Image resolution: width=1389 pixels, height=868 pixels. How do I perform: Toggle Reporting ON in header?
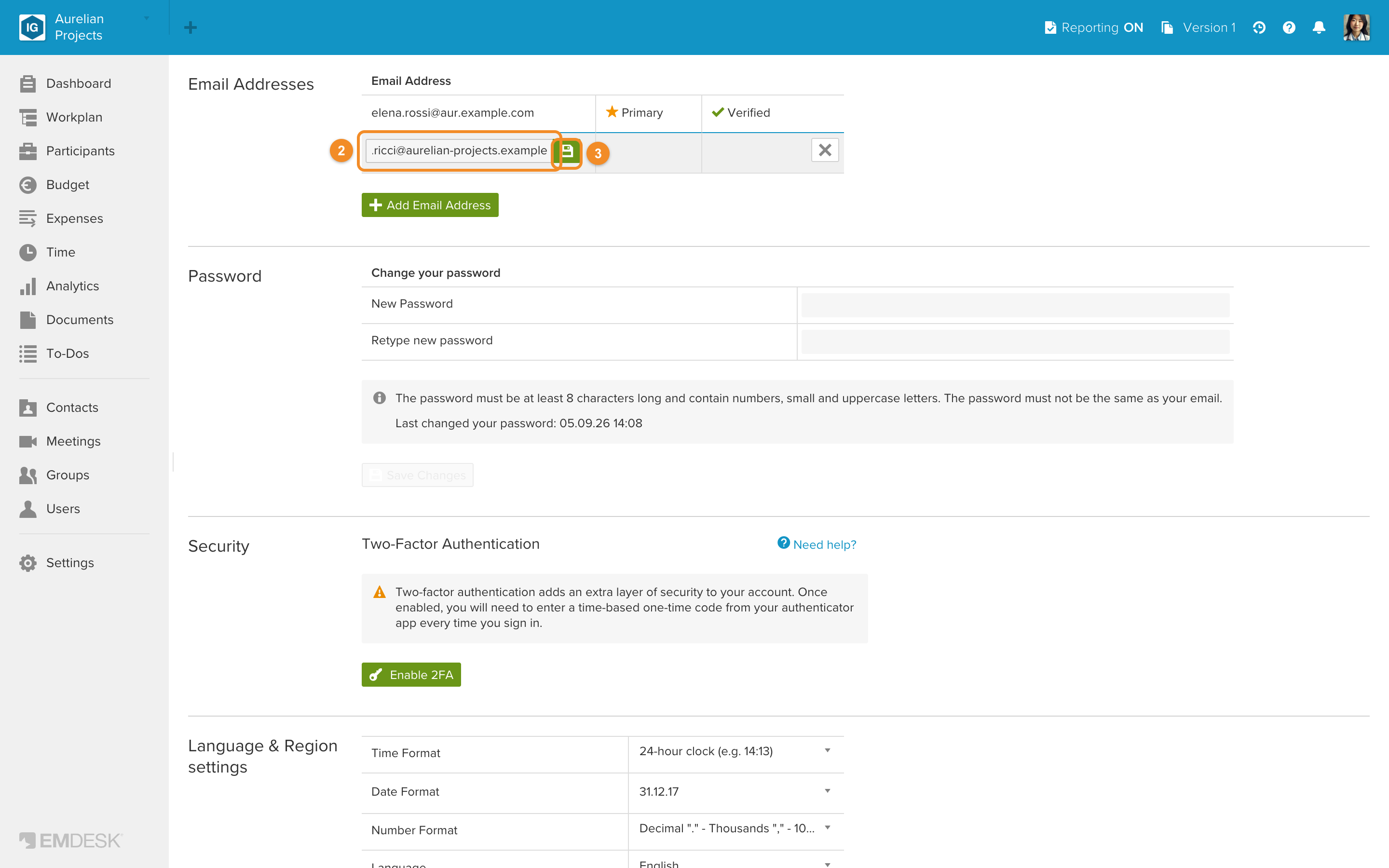click(1093, 27)
